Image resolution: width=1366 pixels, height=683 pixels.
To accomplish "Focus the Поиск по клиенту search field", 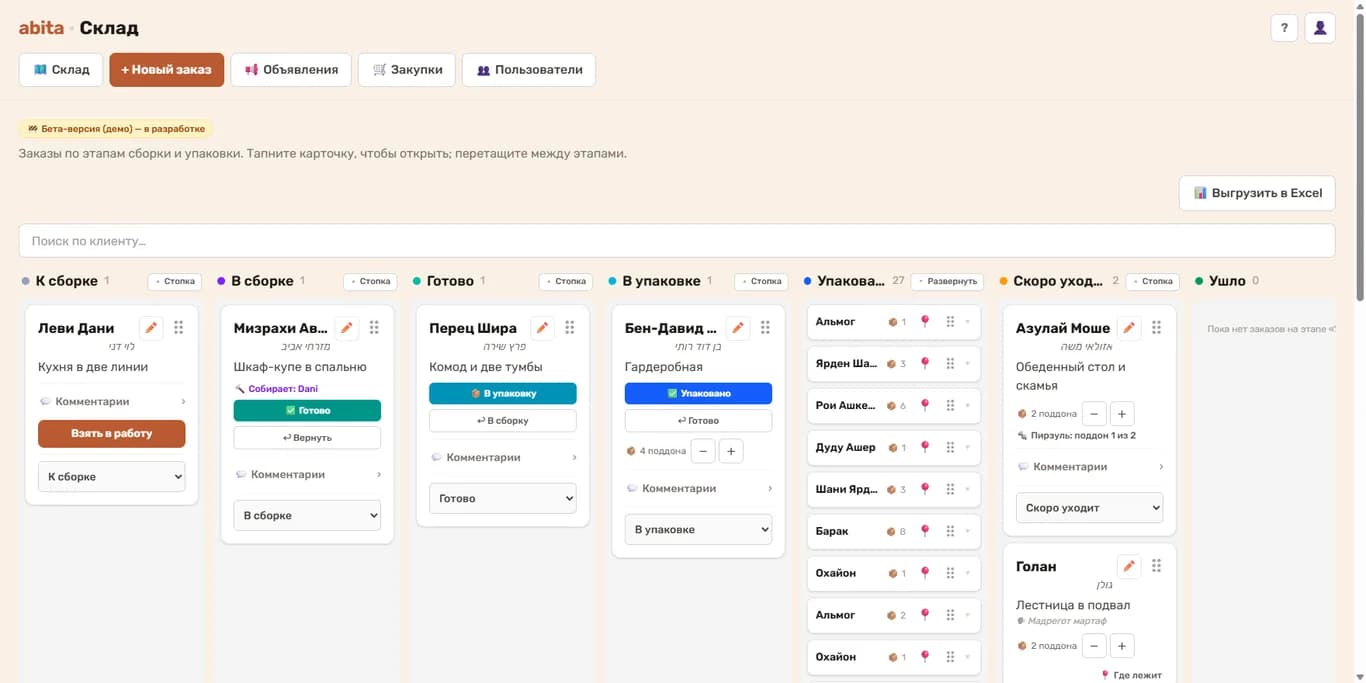I will [677, 241].
